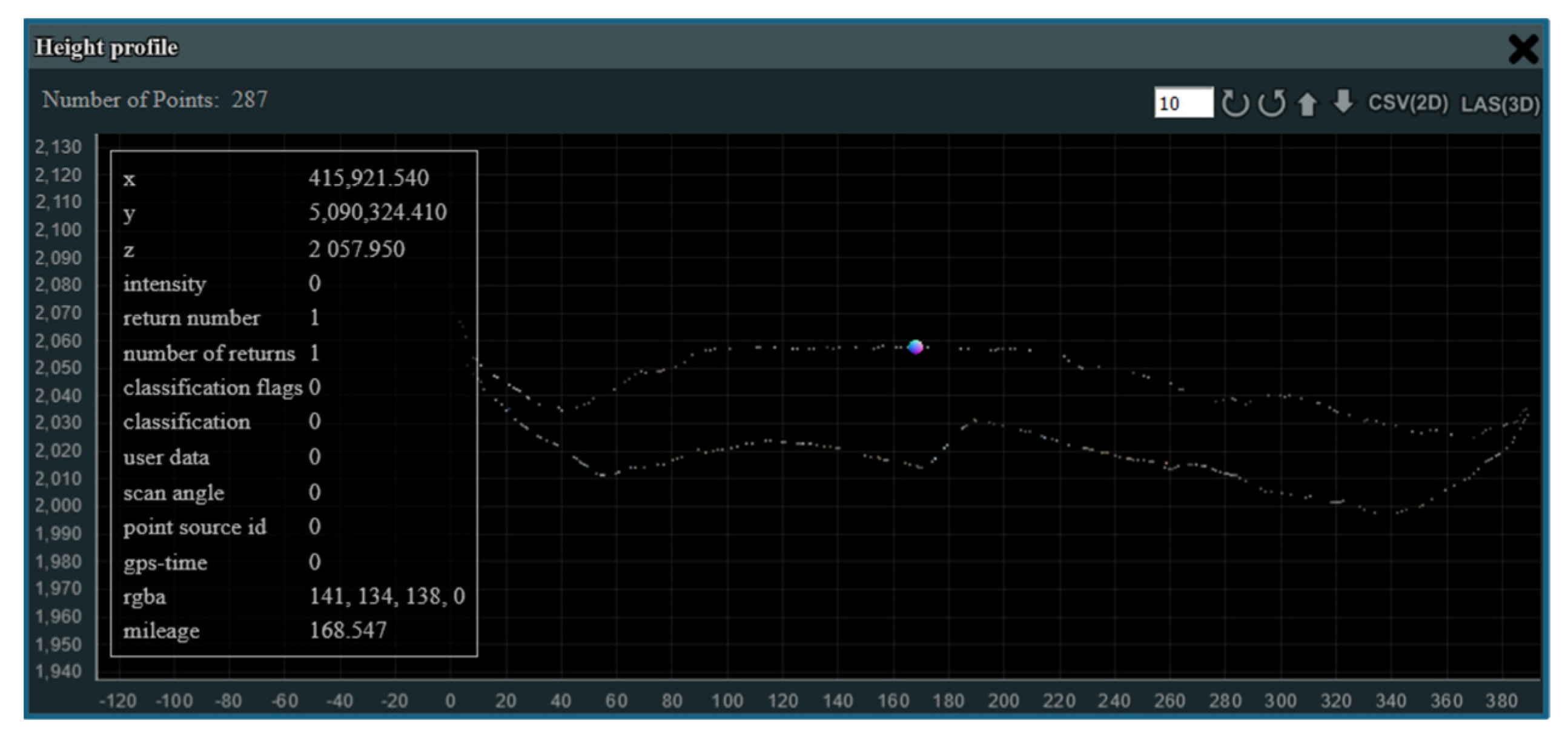This screenshot has height=743, width=1568.
Task: Select the highlighted point marker on the profile
Action: point(915,346)
